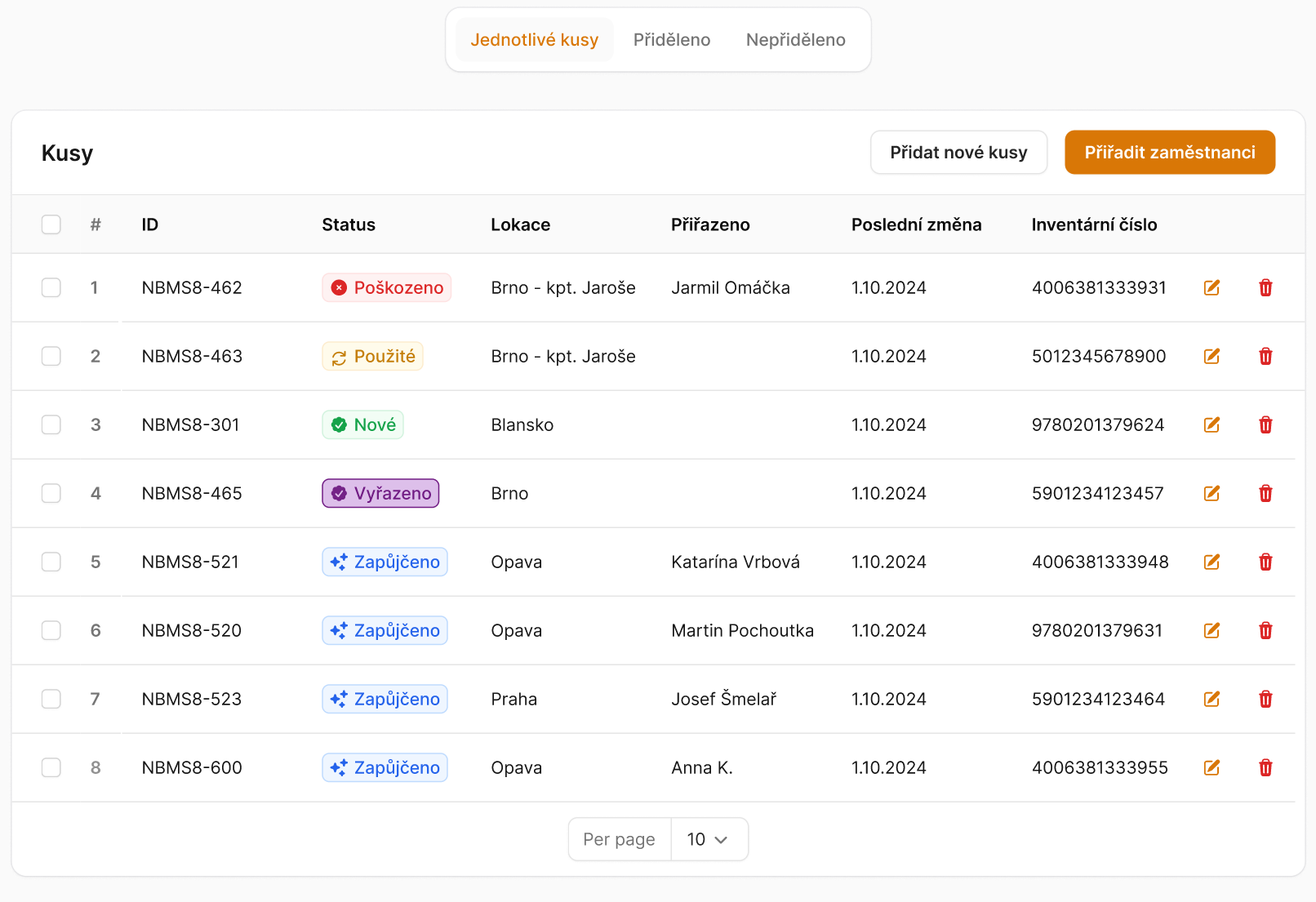Sort by Poslední změna column header
Screen dimensions: 1316x902
(x=917, y=224)
